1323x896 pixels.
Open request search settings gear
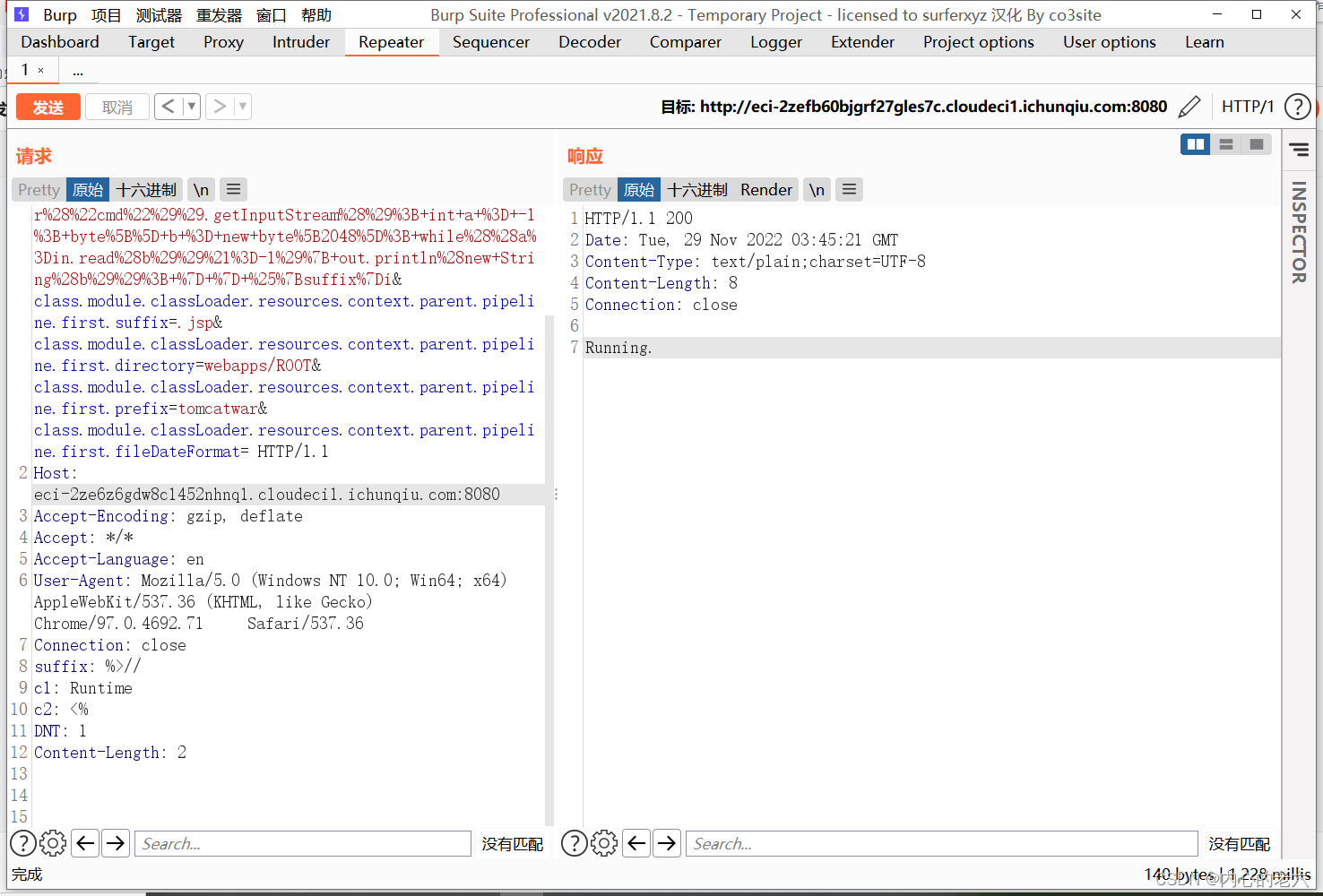[53, 843]
